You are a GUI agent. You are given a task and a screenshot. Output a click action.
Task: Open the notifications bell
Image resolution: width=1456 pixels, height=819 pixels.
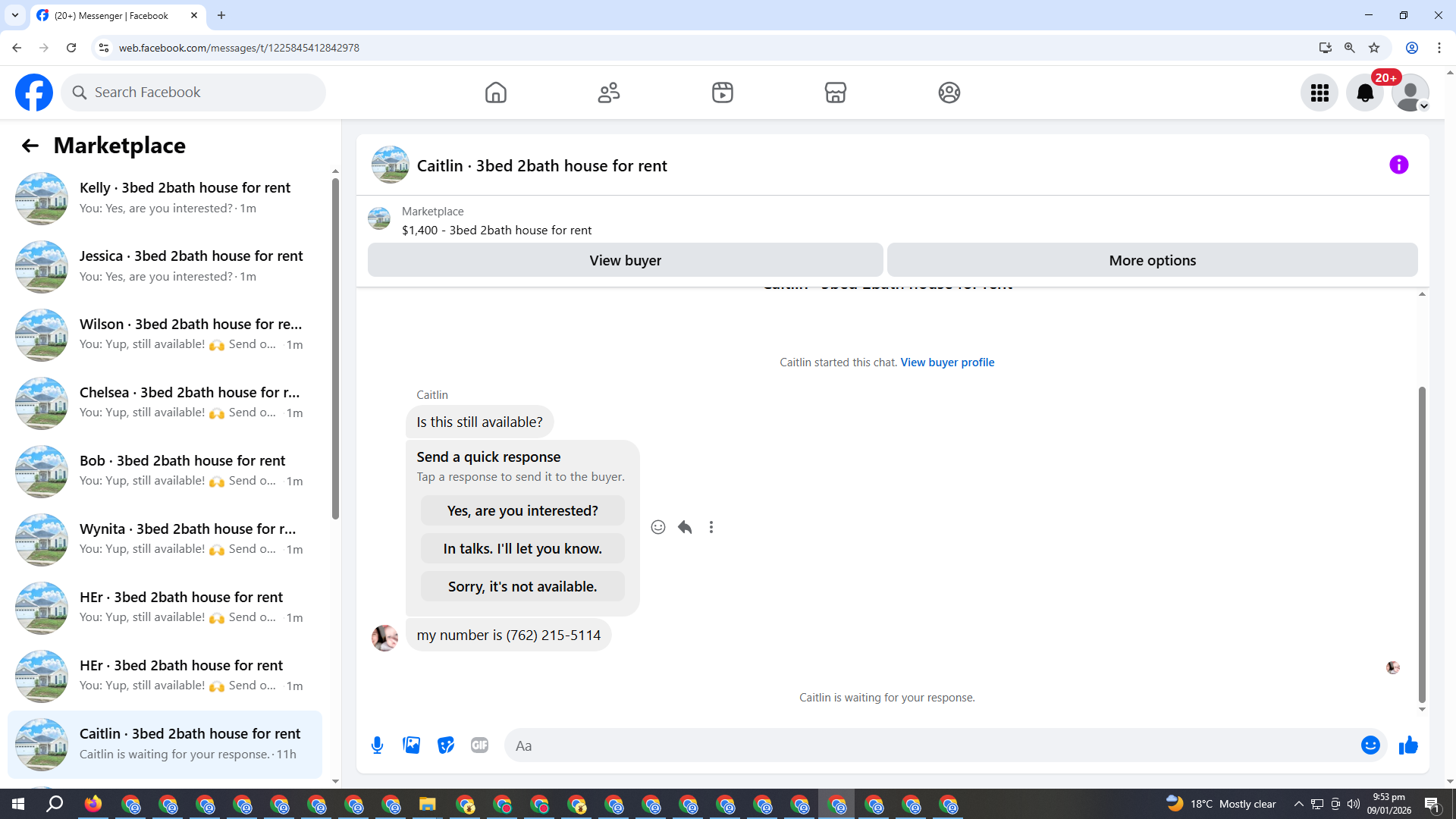[x=1364, y=93]
